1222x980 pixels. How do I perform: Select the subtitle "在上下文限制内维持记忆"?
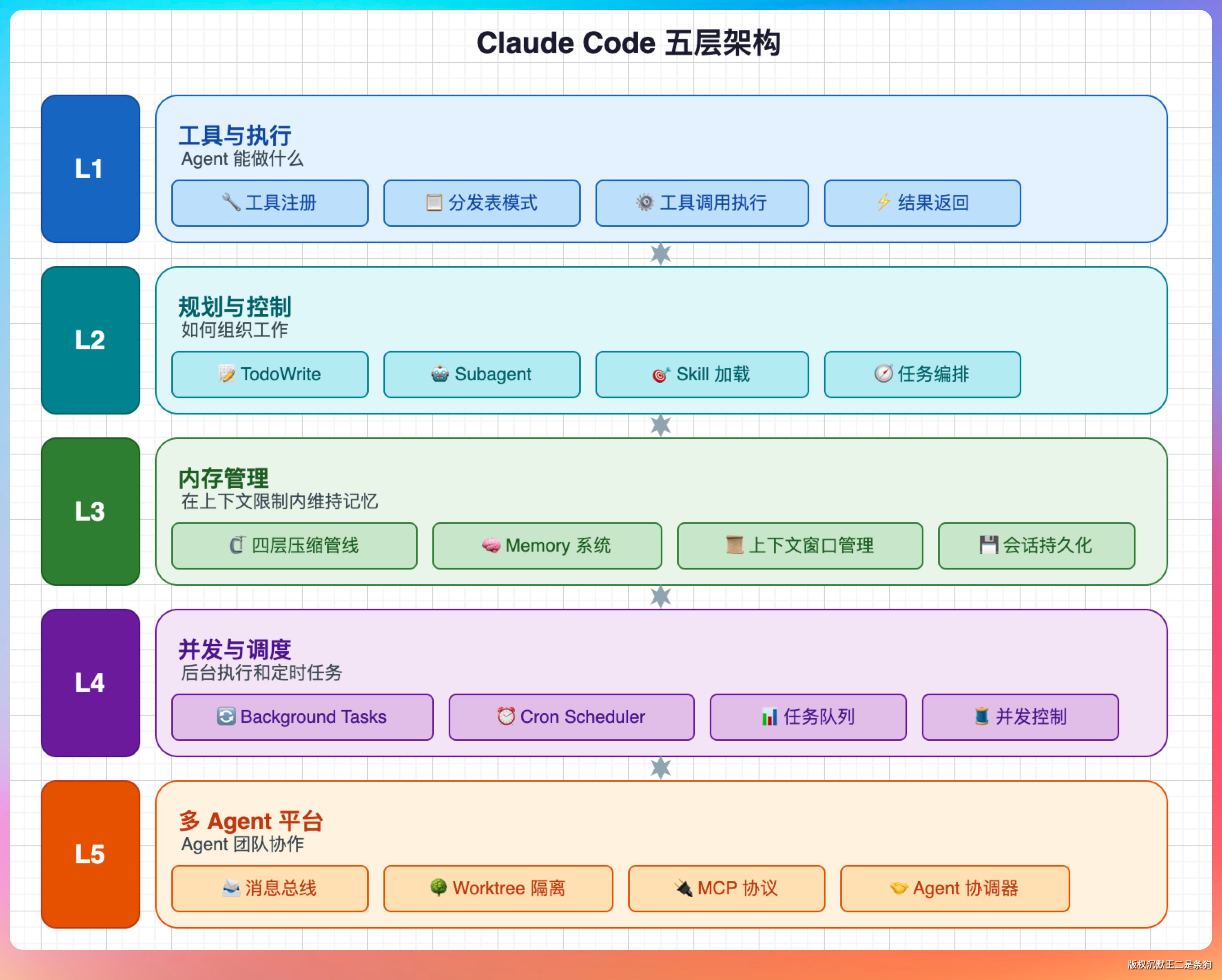[x=279, y=501]
